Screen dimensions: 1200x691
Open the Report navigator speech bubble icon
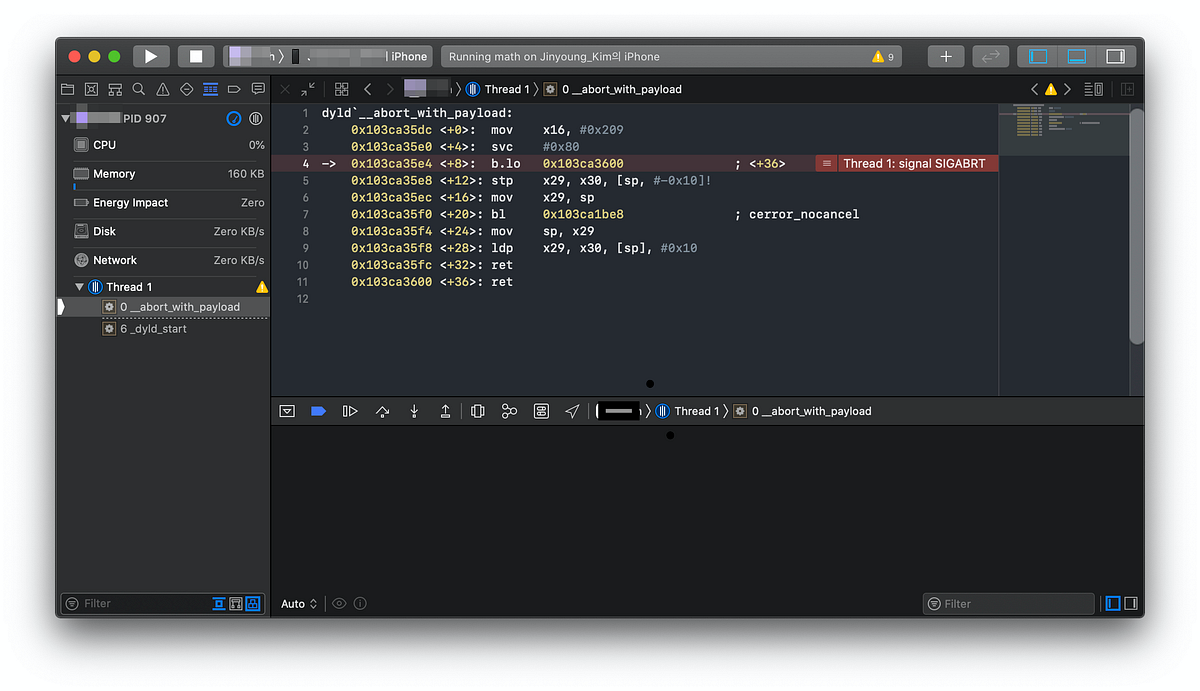(x=258, y=88)
